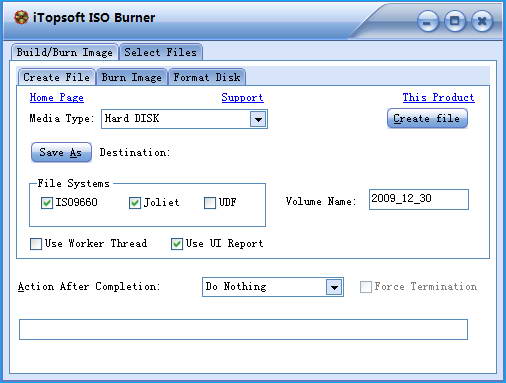The image size is (506, 383).
Task: Follow the Home Page link
Action: point(57,98)
